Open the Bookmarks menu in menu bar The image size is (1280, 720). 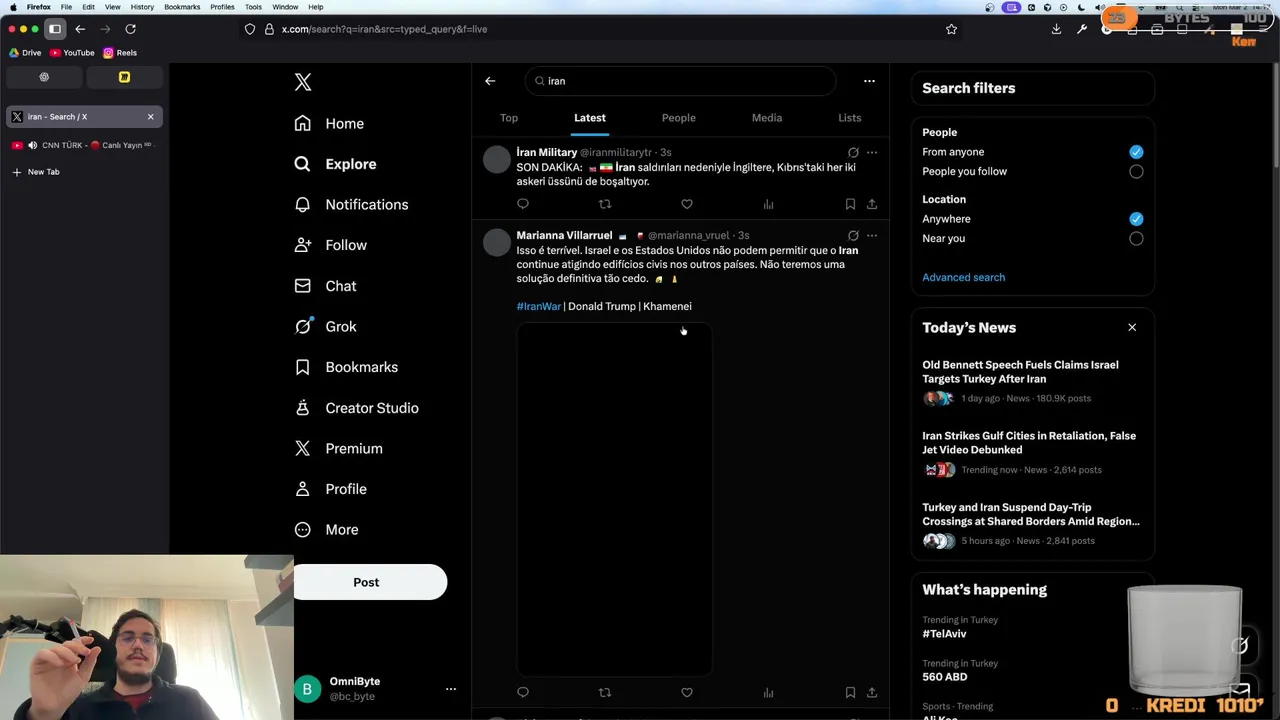tap(182, 7)
